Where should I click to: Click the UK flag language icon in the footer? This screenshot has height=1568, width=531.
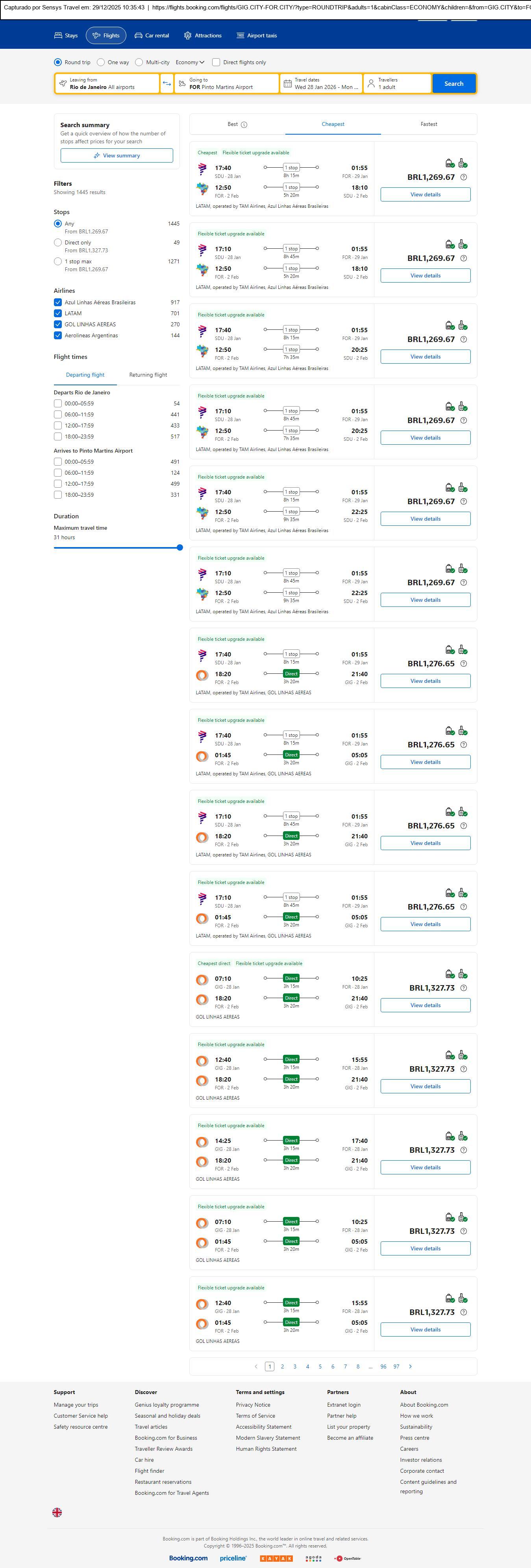coord(57,1512)
